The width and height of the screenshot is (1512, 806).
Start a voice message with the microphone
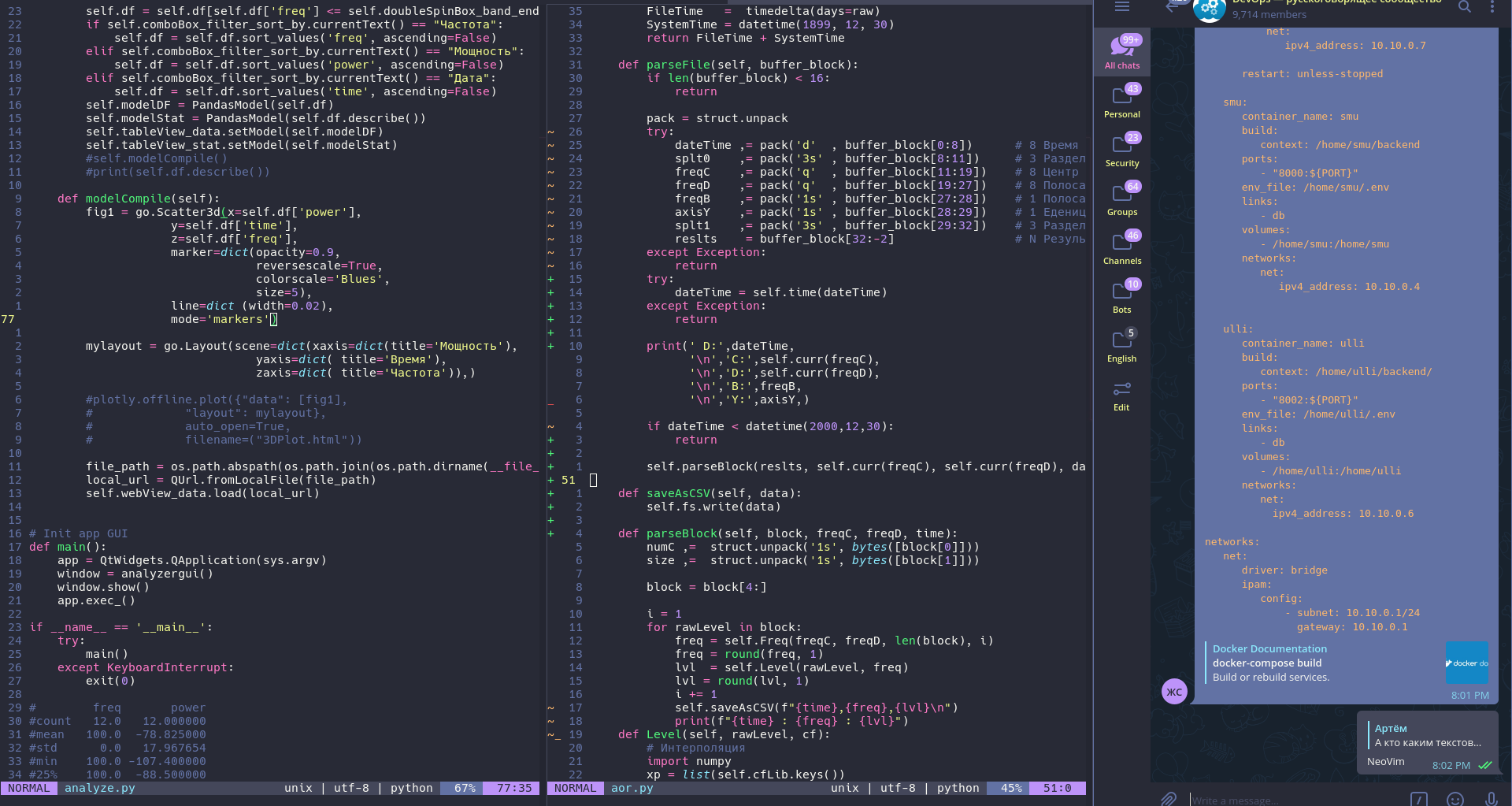click(1492, 799)
